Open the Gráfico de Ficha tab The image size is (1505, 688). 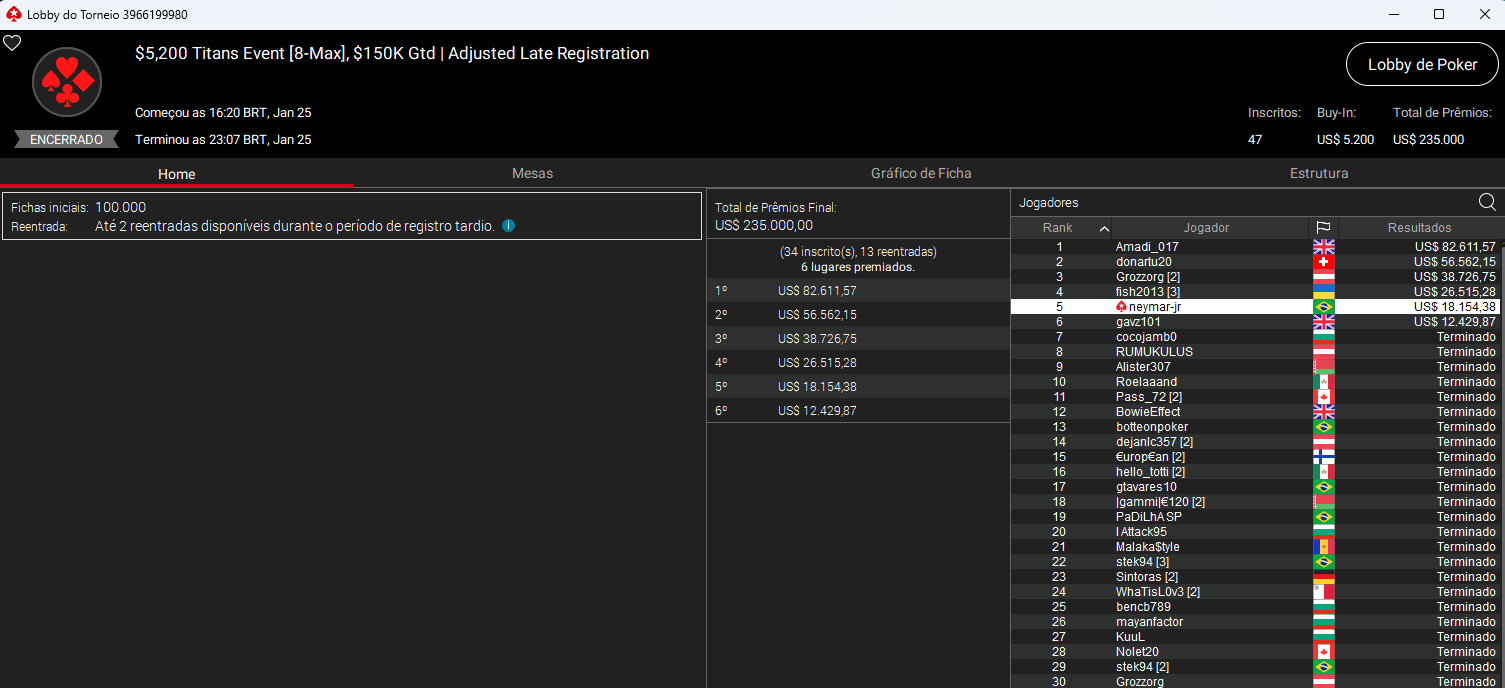coord(920,173)
